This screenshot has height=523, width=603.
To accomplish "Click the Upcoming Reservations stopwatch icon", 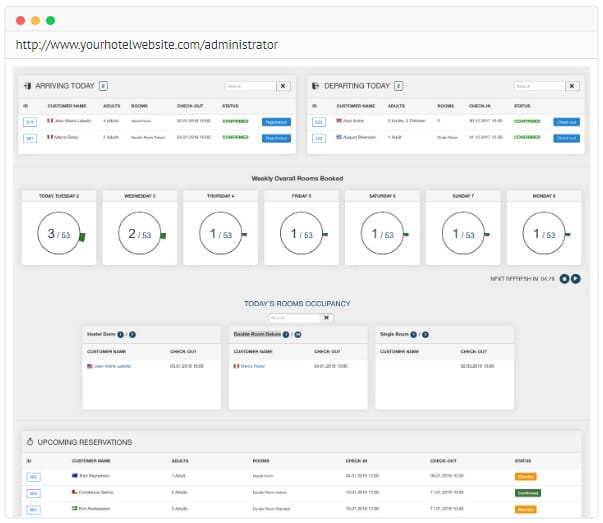I will (x=30, y=442).
